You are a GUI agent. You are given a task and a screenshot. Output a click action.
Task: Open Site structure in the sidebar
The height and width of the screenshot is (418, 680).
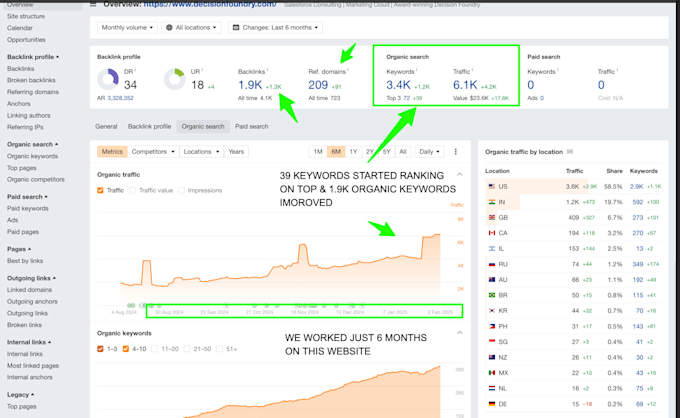[26, 16]
